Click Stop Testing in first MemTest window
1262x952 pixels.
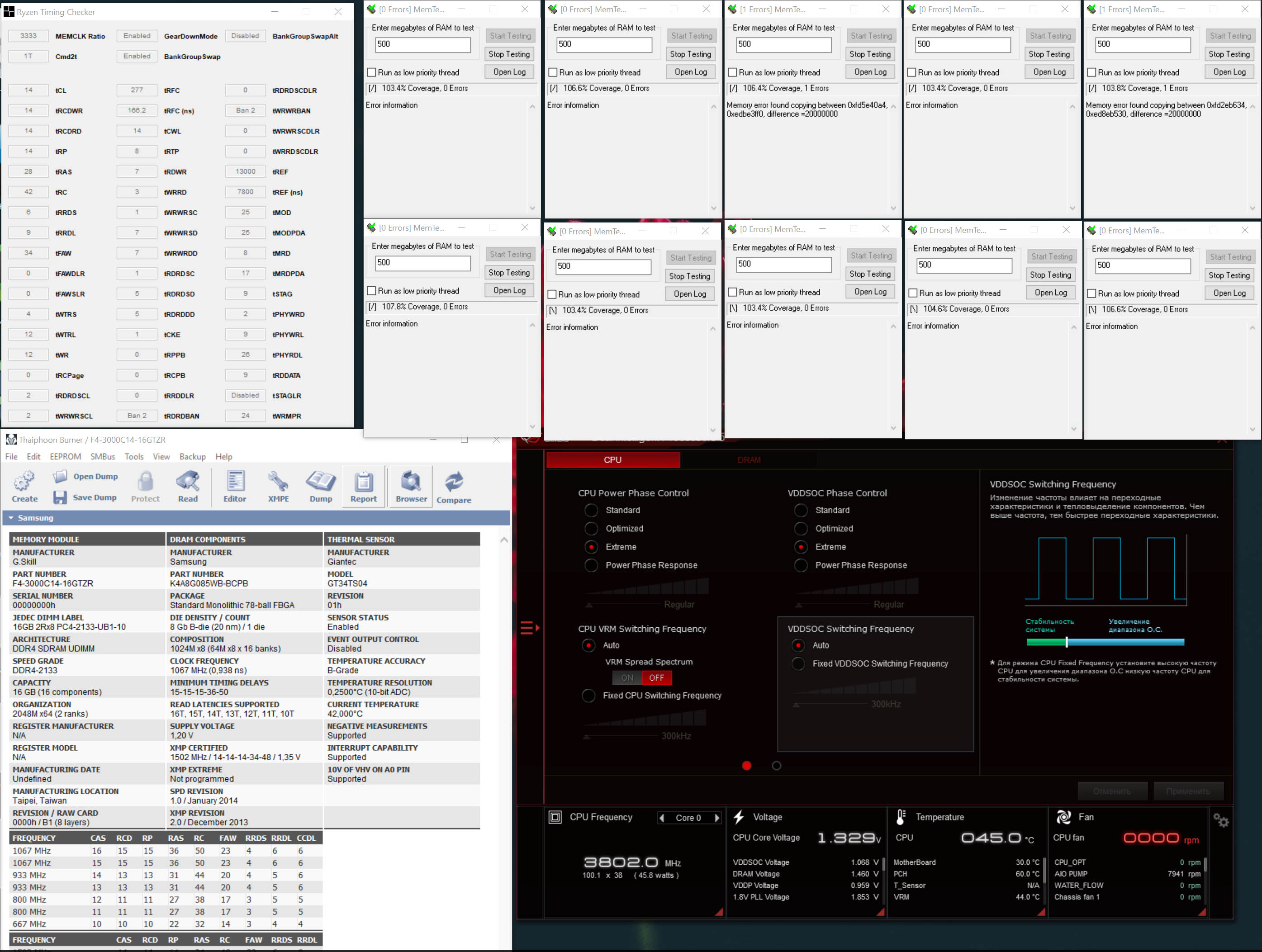(509, 54)
